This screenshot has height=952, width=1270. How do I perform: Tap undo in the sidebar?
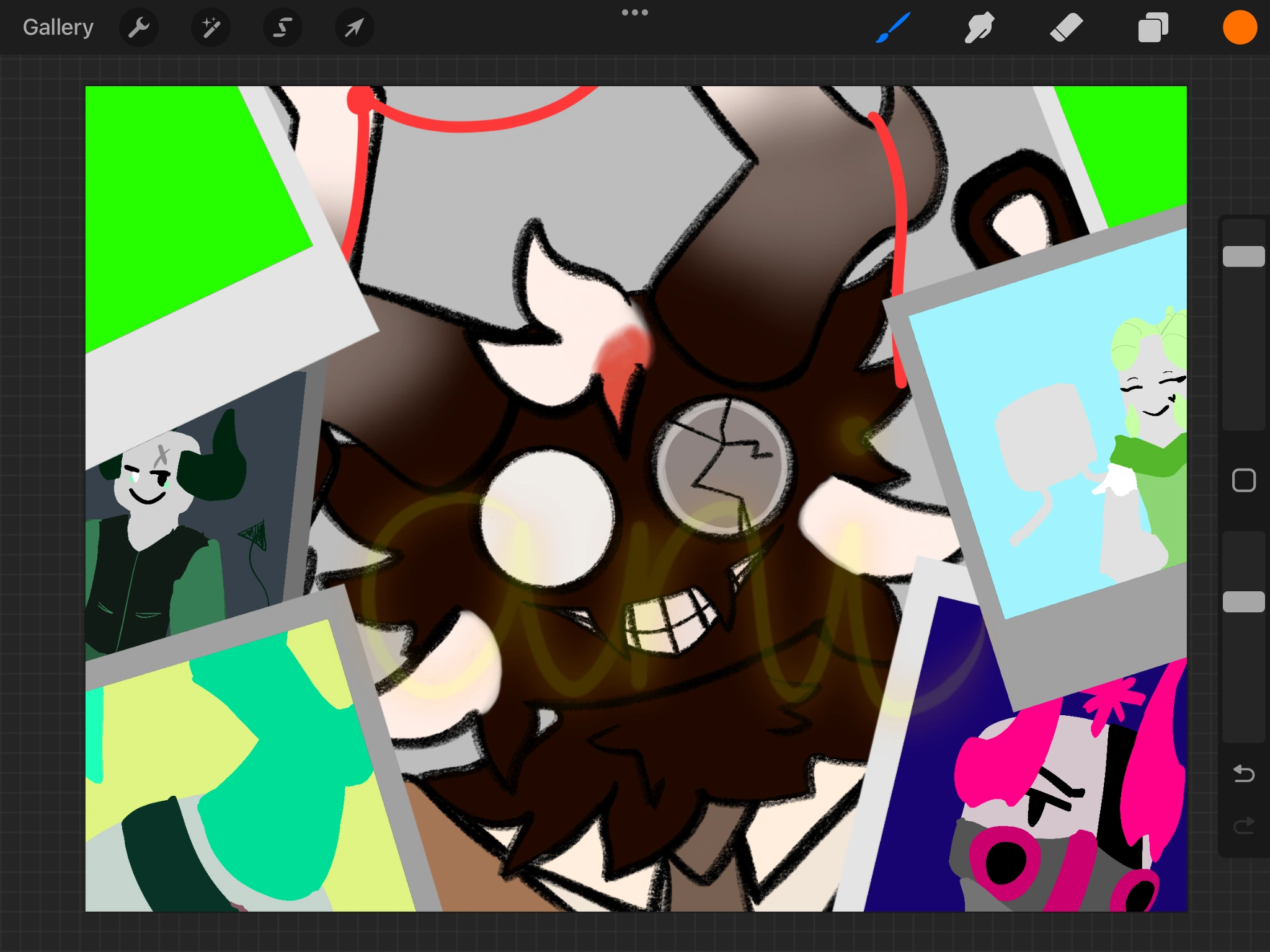pyautogui.click(x=1243, y=773)
